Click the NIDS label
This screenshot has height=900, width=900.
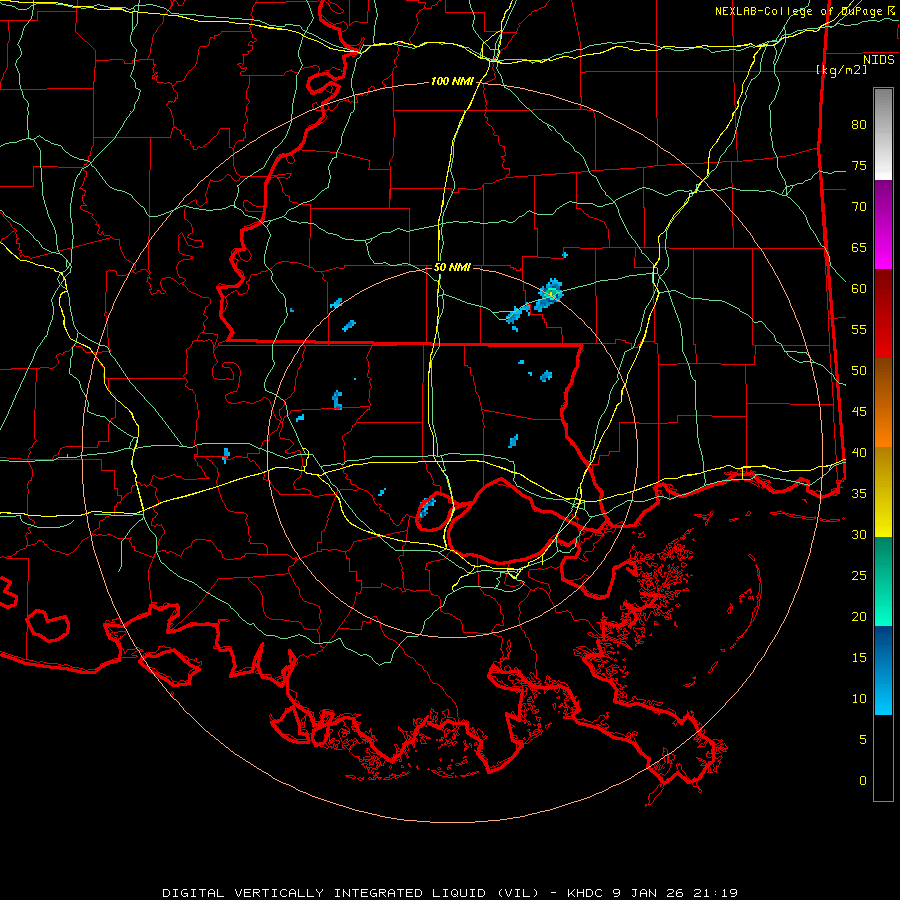tap(879, 60)
